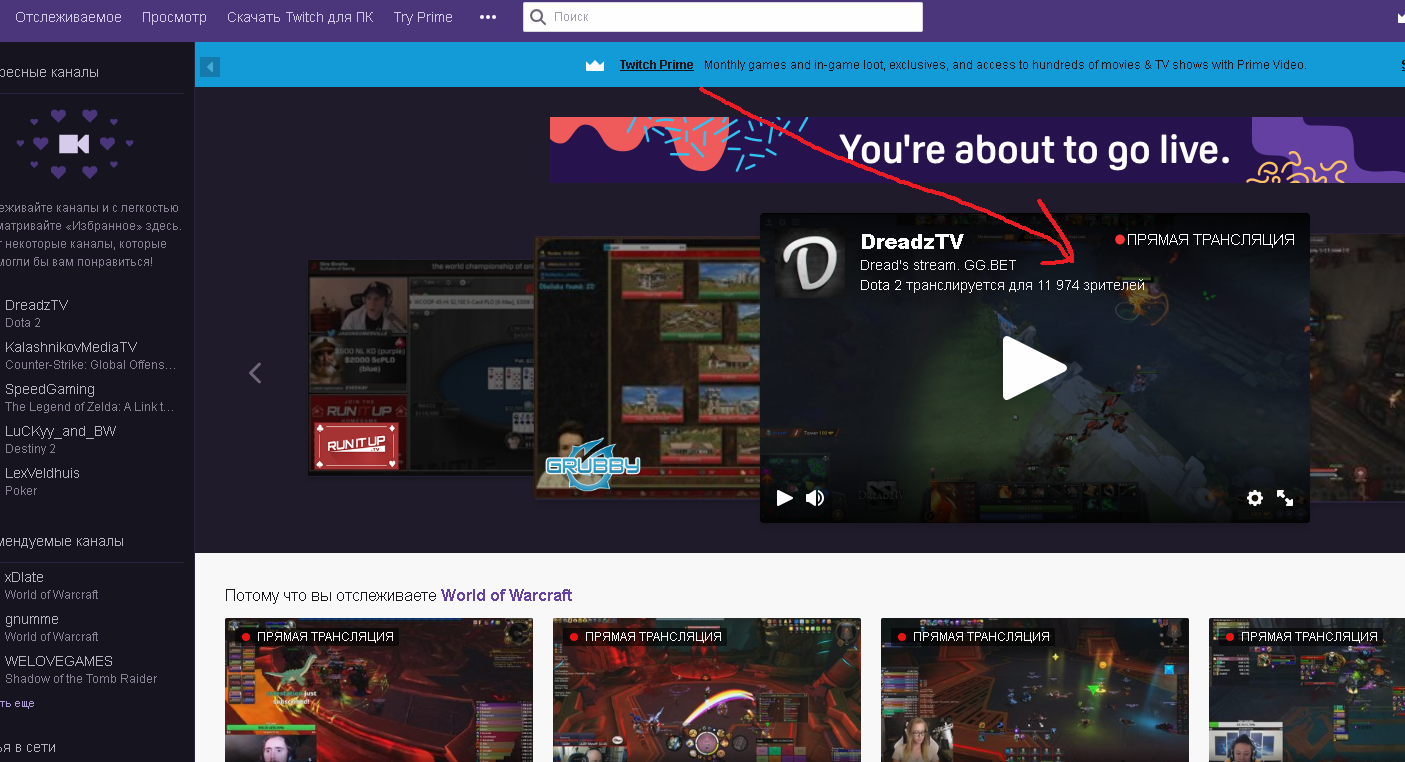
Task: Toggle fullscreen on the featured player
Action: [1285, 498]
